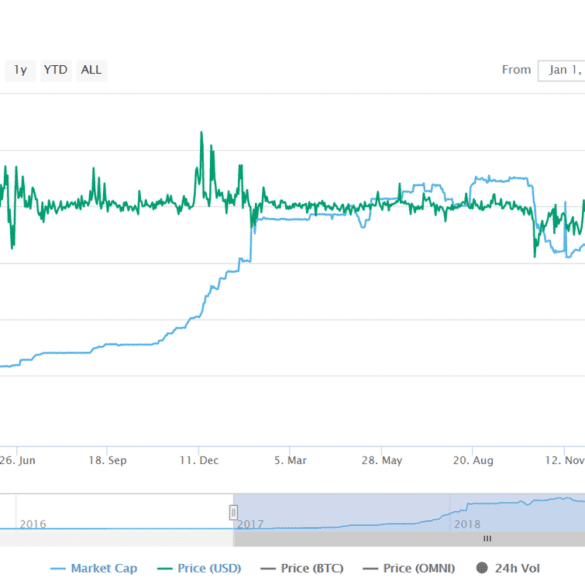Click the grey dash icon before Price (OMNI)

pyautogui.click(x=370, y=569)
